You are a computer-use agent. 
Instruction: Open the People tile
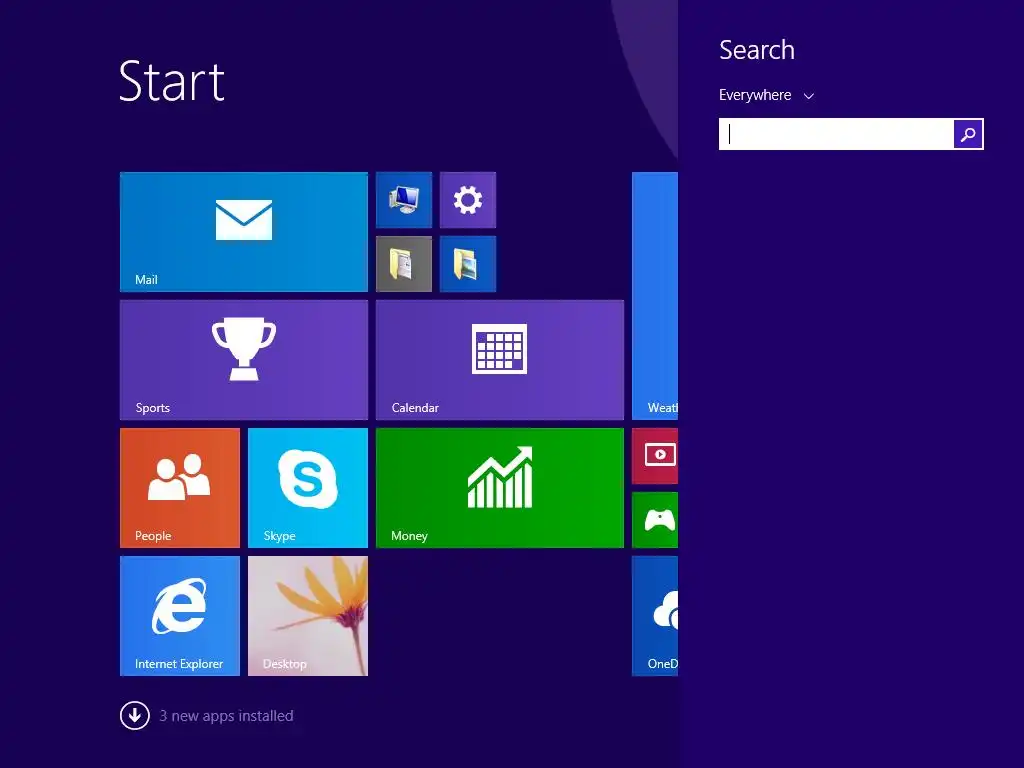(180, 488)
